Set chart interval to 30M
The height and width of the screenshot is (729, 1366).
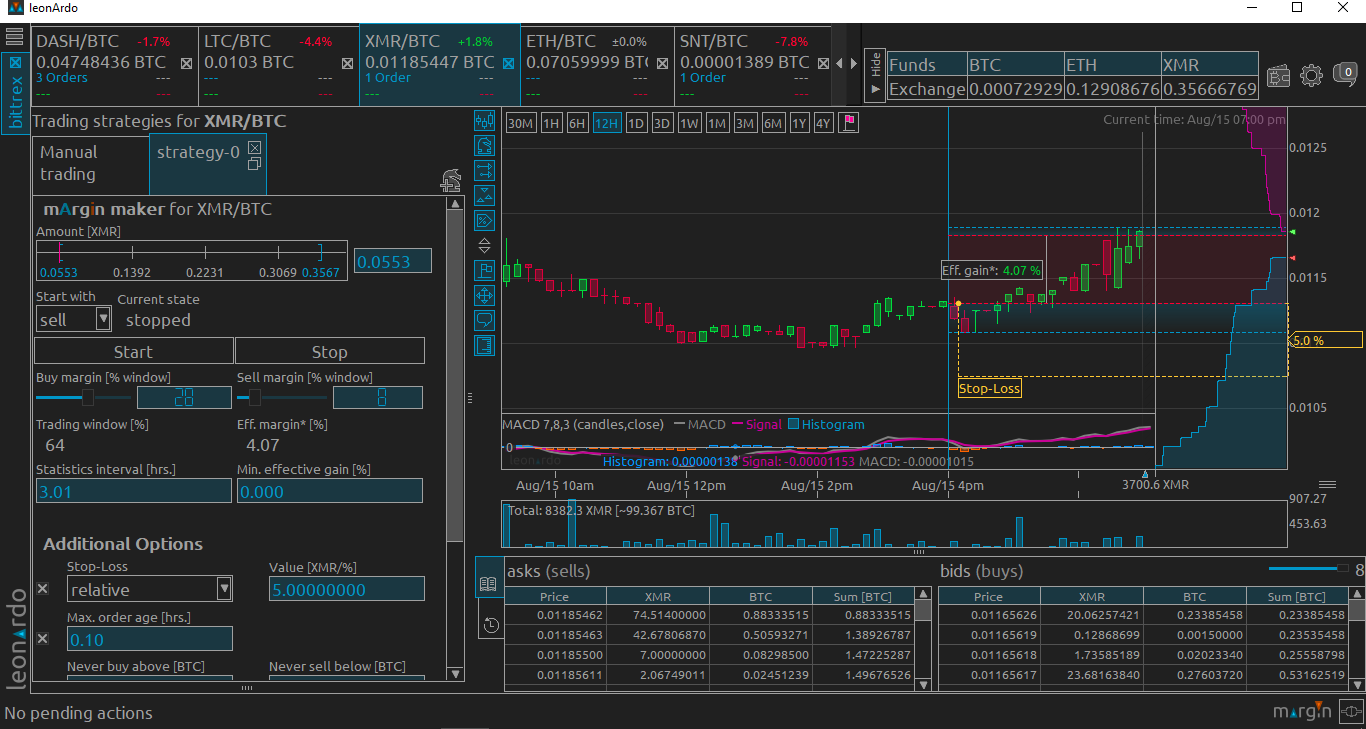click(520, 123)
